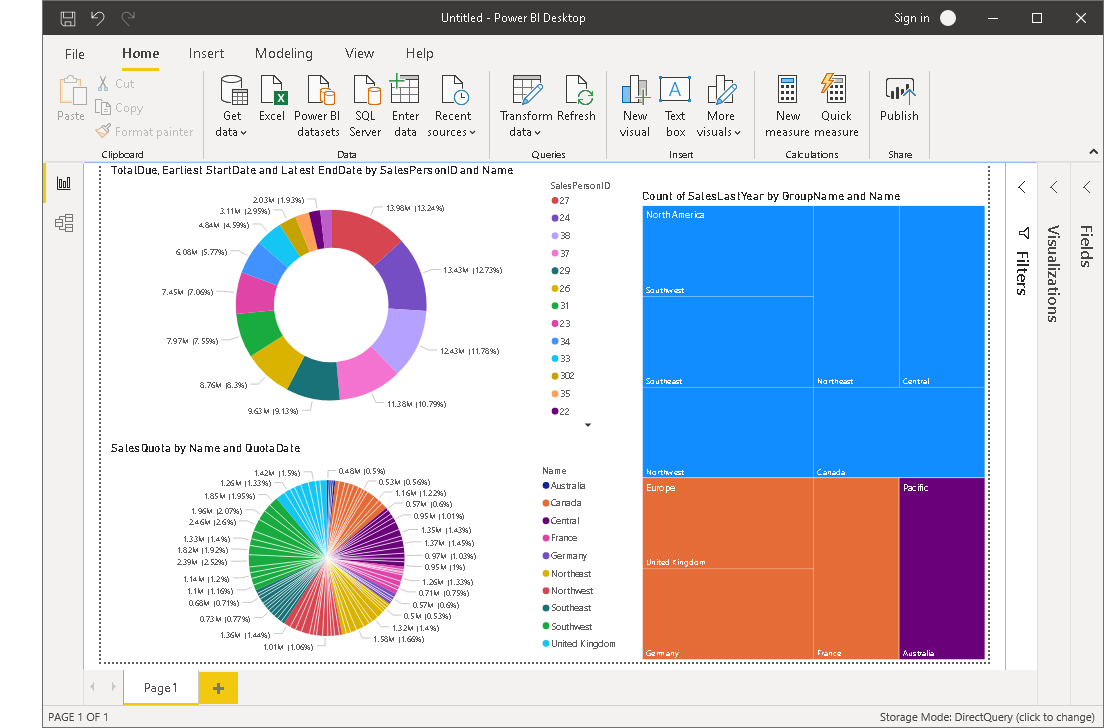Click the Get data icon
Image resolution: width=1104 pixels, height=728 pixels.
pyautogui.click(x=232, y=91)
